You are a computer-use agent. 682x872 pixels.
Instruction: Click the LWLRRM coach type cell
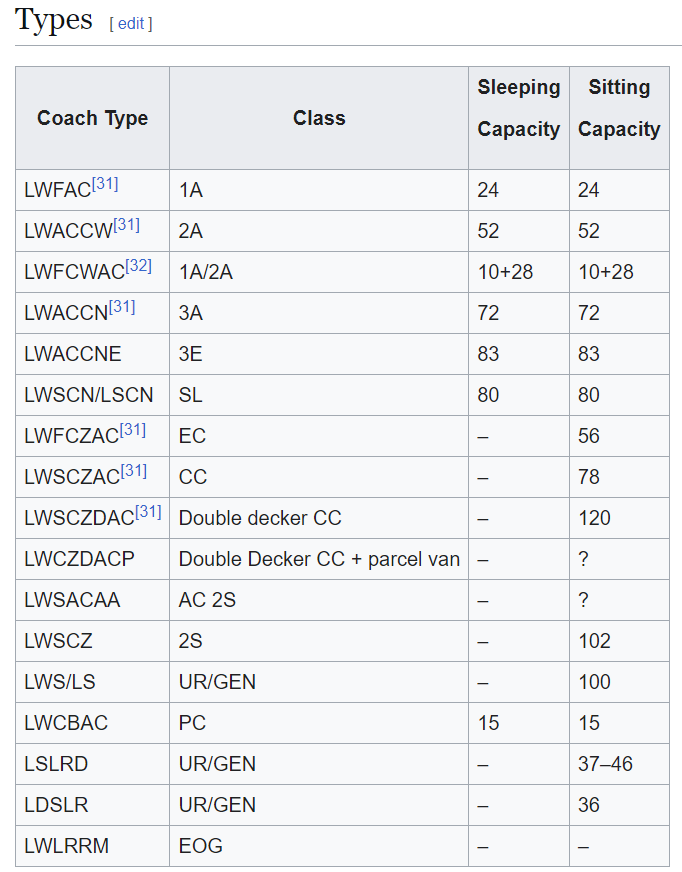pyautogui.click(x=92, y=846)
